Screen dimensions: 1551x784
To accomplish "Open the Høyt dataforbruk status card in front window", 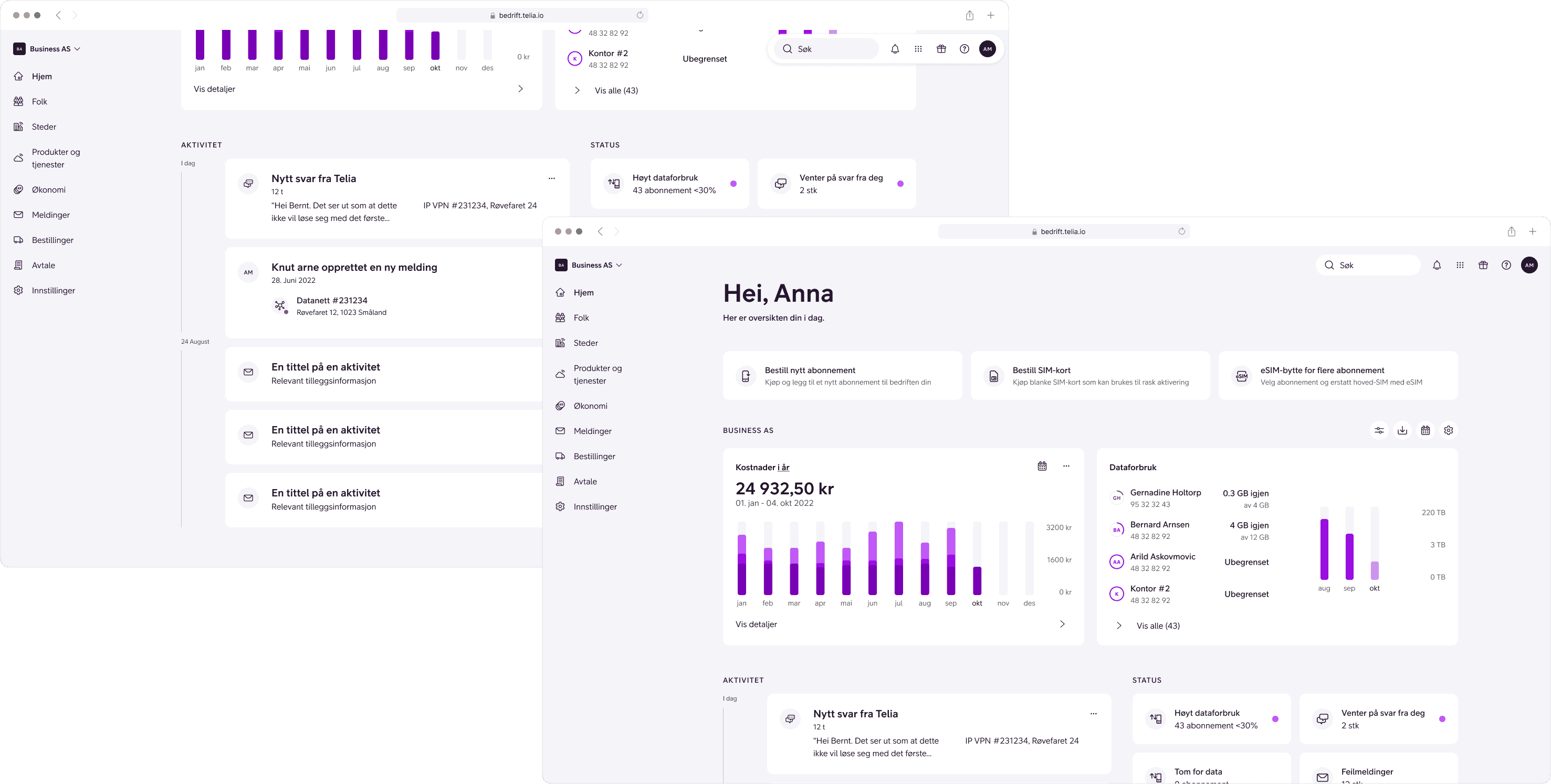I will click(x=1211, y=719).
